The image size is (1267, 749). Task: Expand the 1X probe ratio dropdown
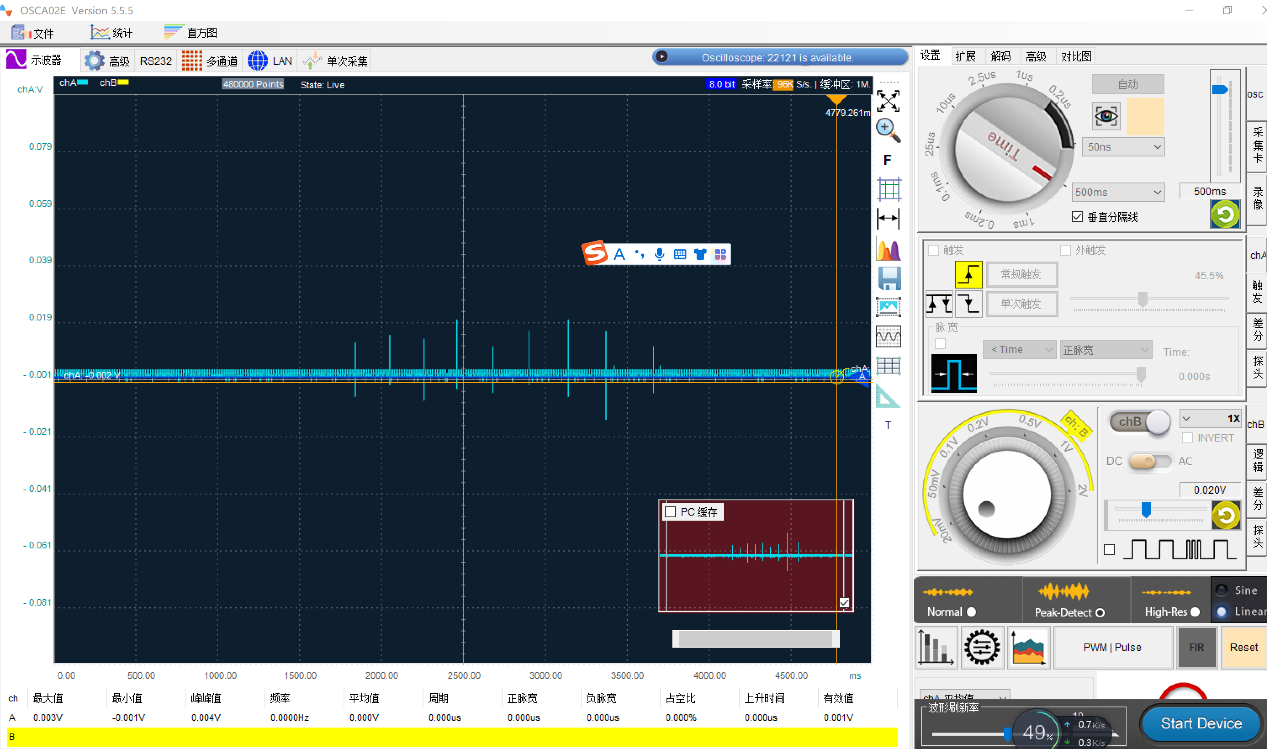pos(1210,418)
